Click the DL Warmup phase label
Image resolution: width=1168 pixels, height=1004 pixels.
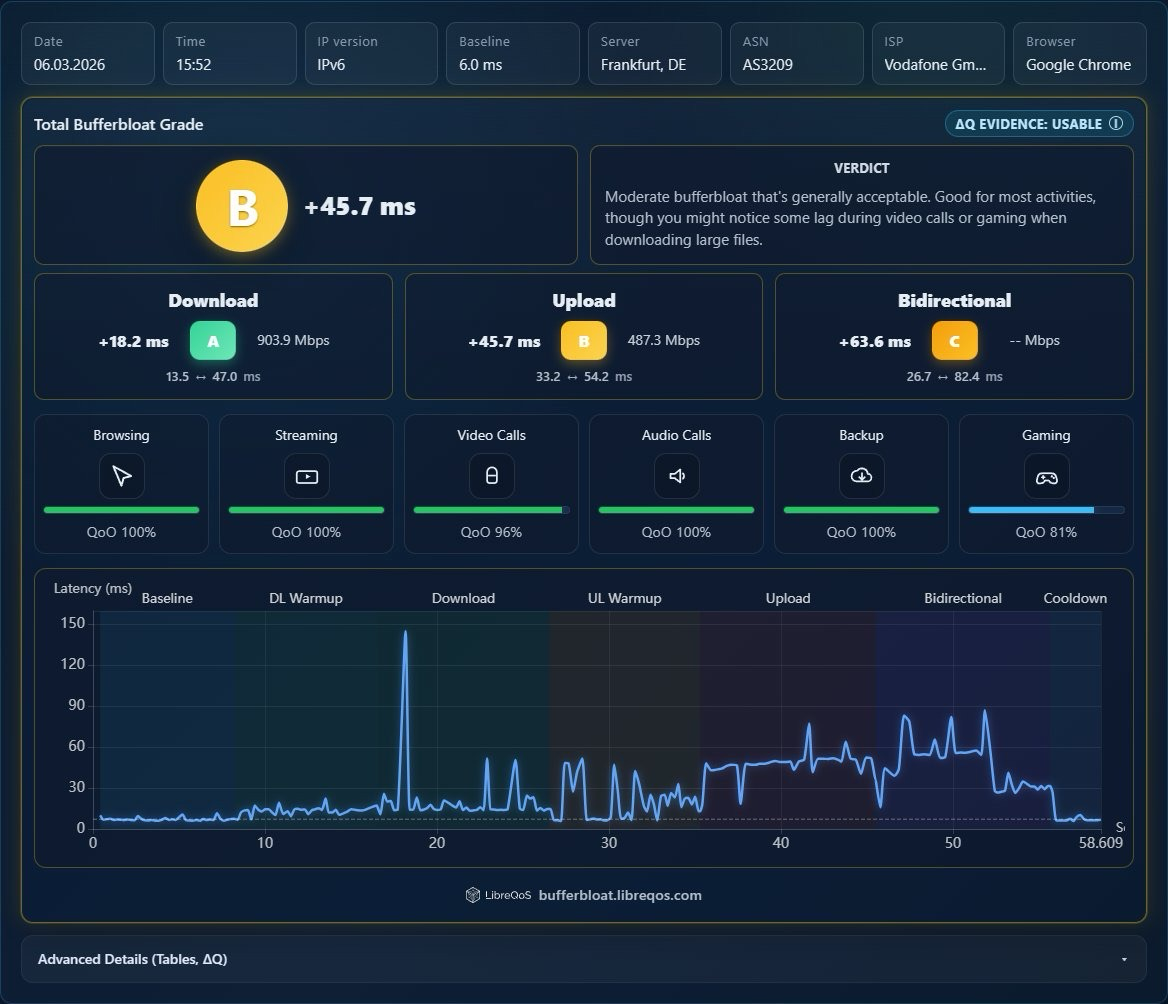point(305,598)
